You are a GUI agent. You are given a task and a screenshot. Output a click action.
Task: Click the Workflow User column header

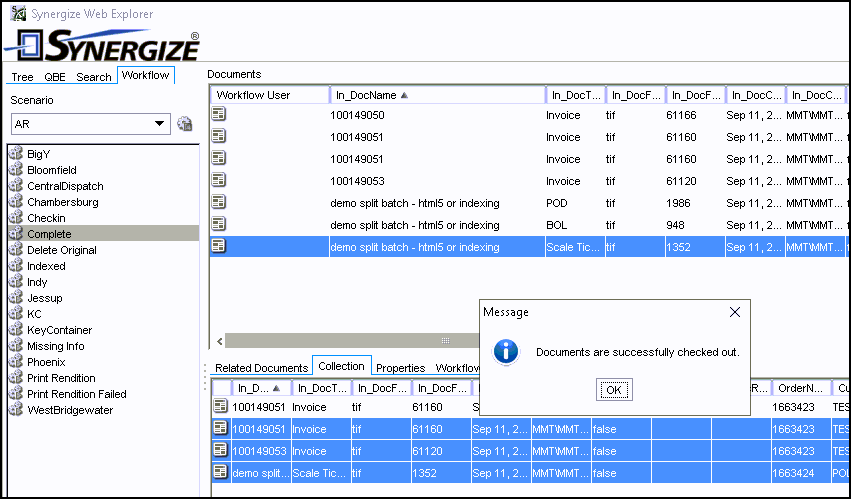coord(270,95)
